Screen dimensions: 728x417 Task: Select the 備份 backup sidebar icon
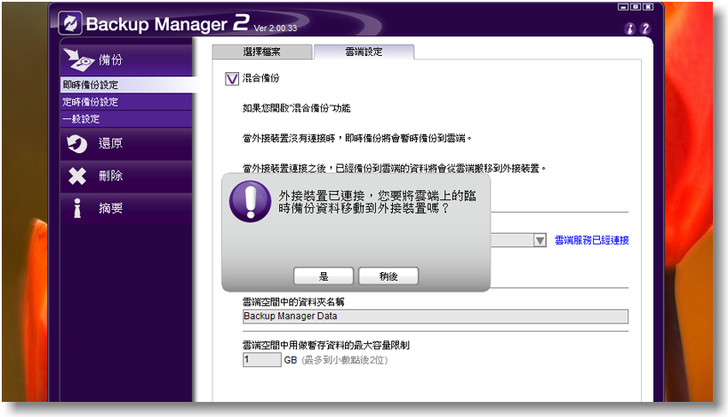click(x=78, y=60)
